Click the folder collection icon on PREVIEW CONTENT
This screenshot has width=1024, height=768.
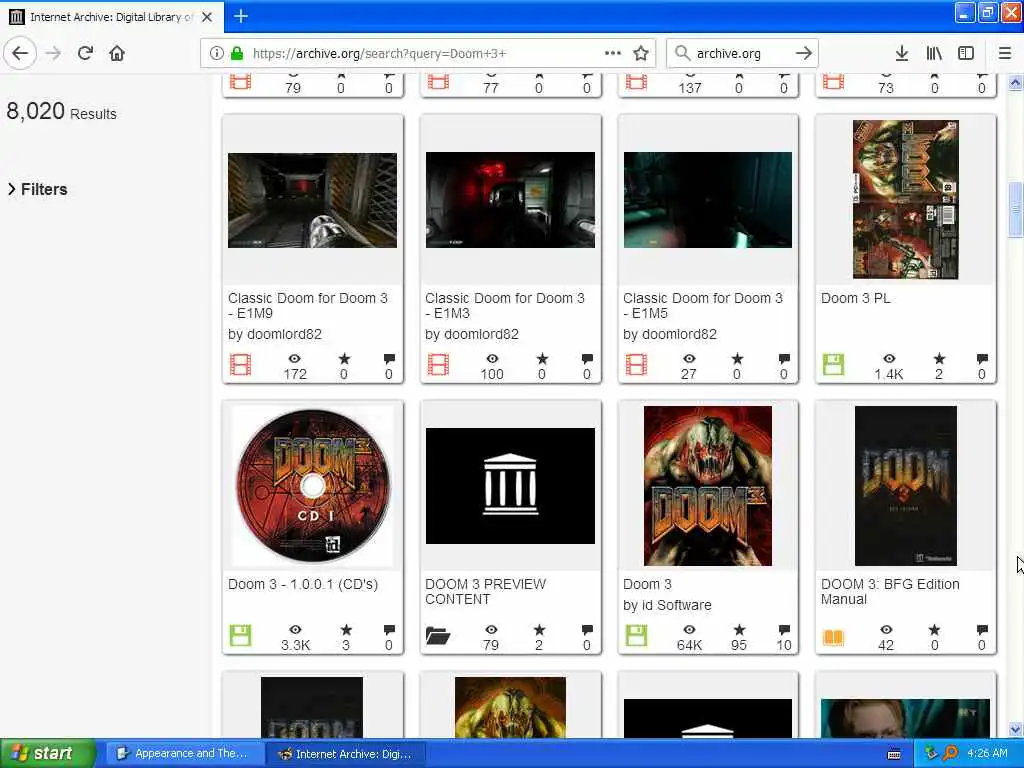click(438, 635)
